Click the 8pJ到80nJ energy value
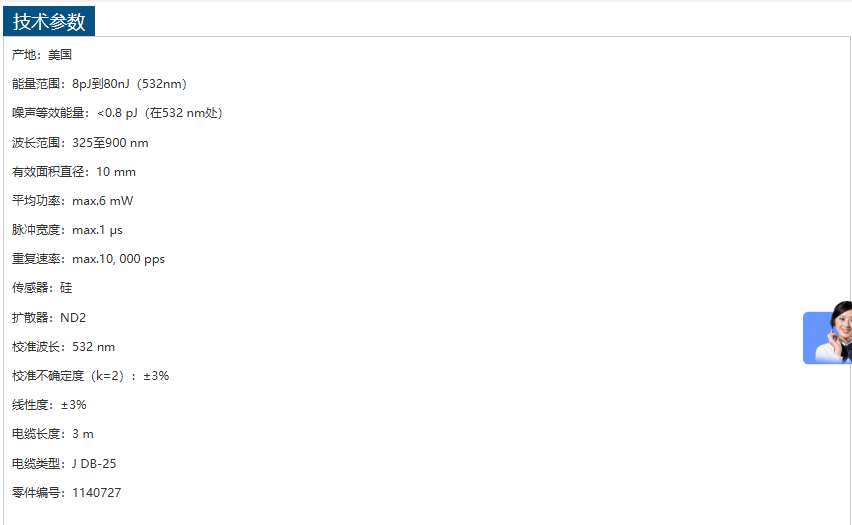This screenshot has width=852, height=525. pyautogui.click(x=104, y=84)
